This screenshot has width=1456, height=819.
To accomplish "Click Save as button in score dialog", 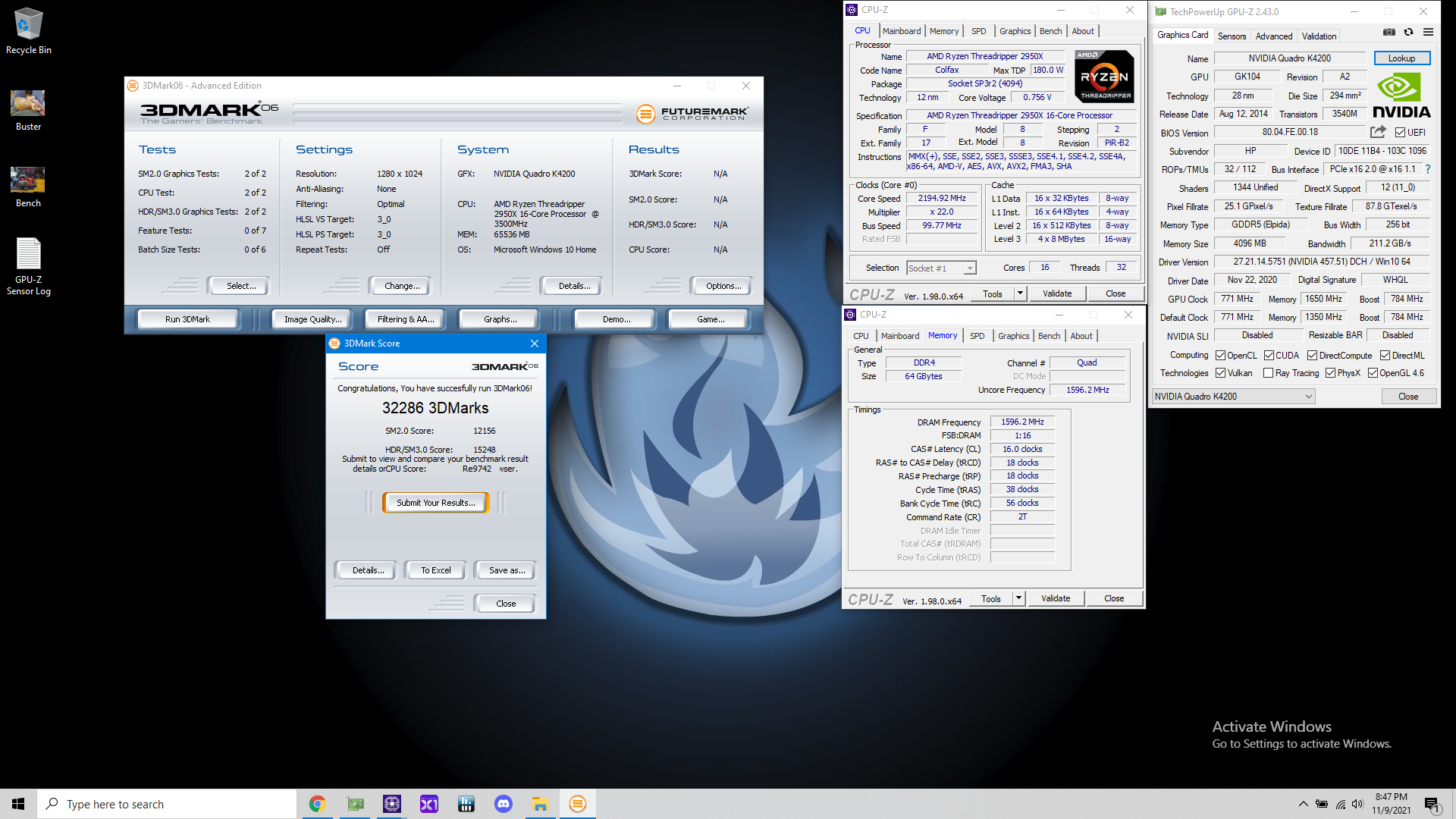I will coord(506,570).
